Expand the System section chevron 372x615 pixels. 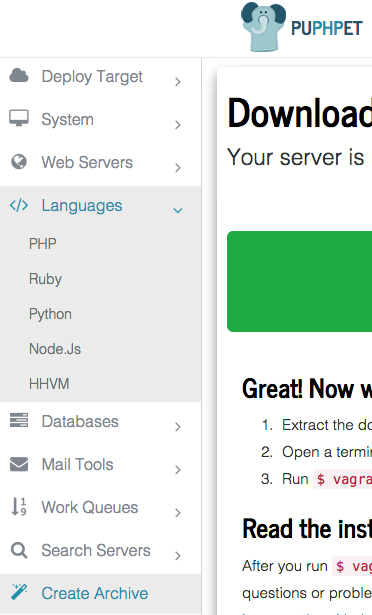(178, 125)
